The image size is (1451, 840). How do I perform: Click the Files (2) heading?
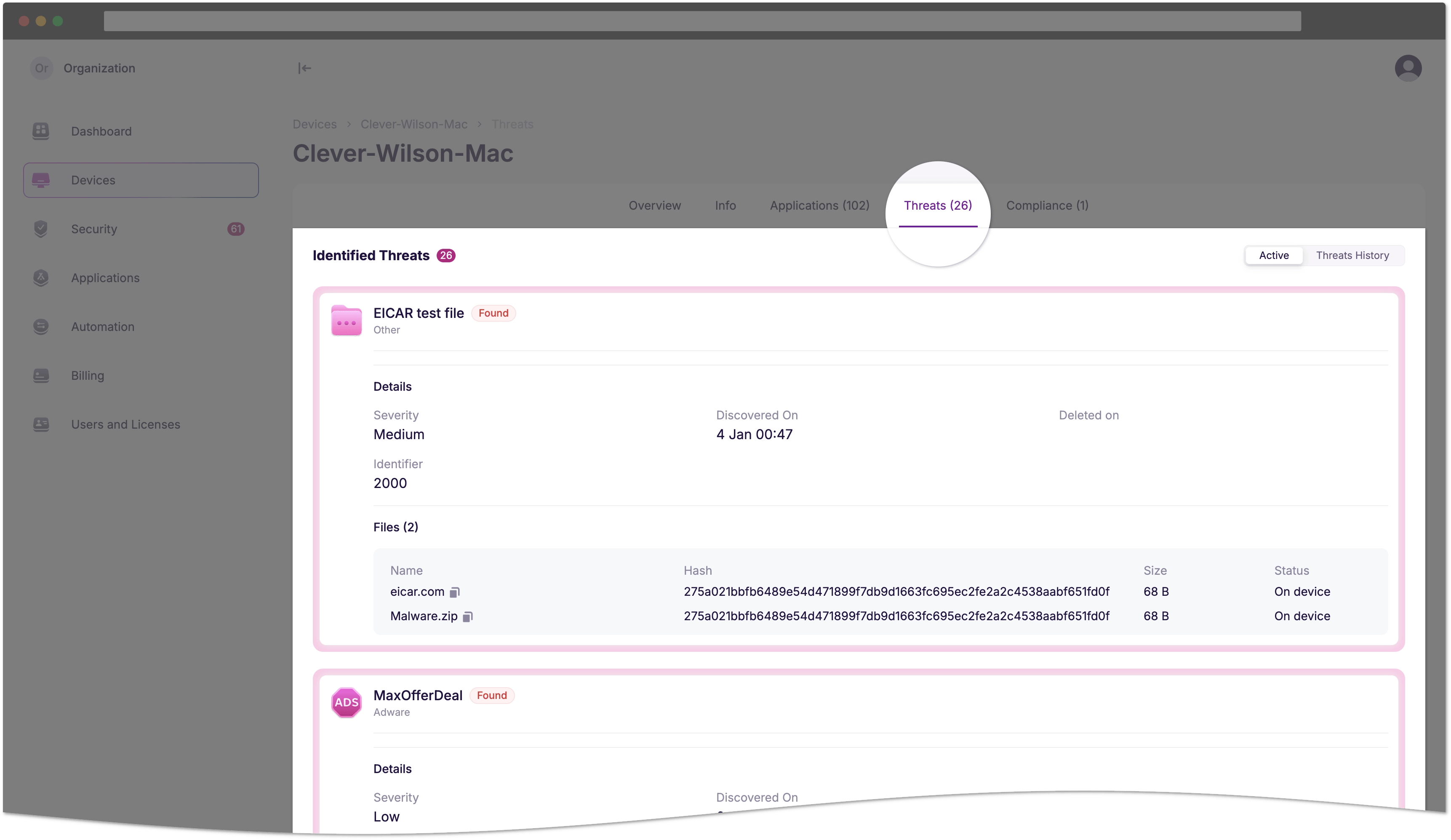(x=395, y=528)
